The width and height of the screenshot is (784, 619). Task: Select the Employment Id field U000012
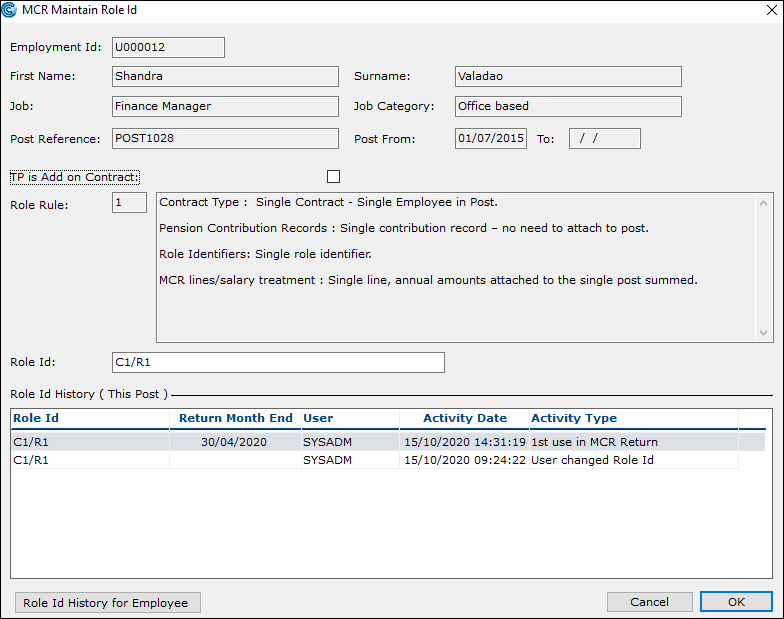168,48
